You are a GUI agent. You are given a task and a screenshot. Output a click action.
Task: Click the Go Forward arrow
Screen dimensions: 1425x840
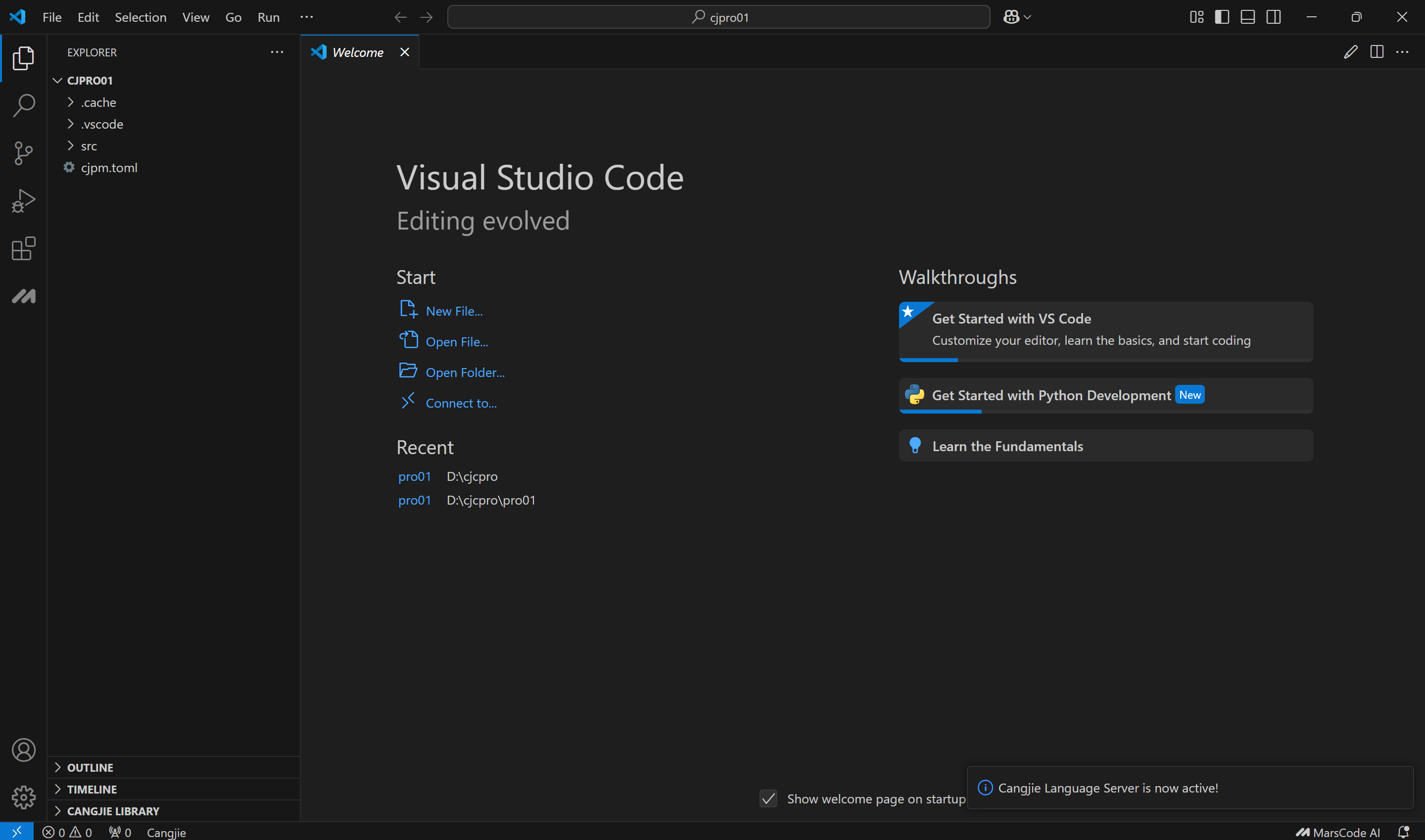pyautogui.click(x=427, y=17)
